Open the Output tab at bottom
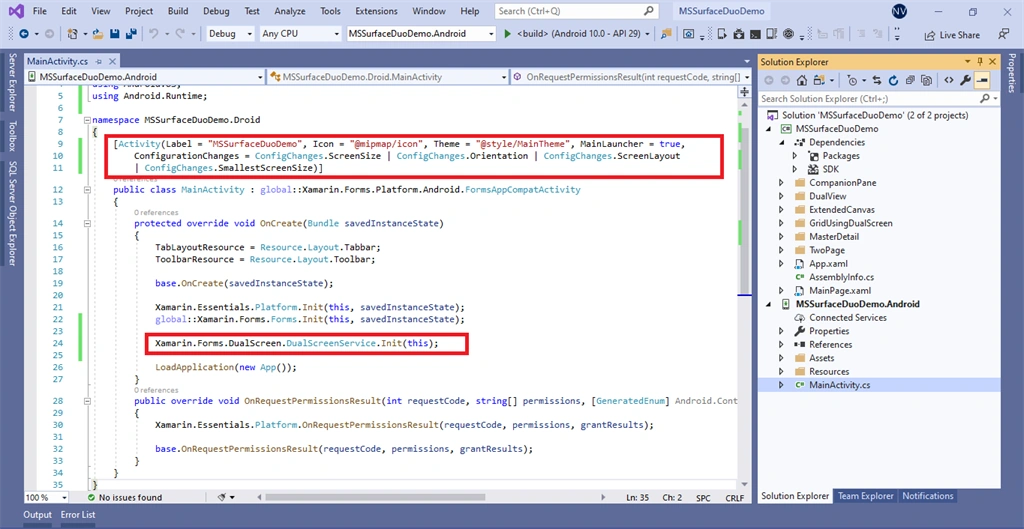Screen dimensions: 1024x529 coord(37,515)
